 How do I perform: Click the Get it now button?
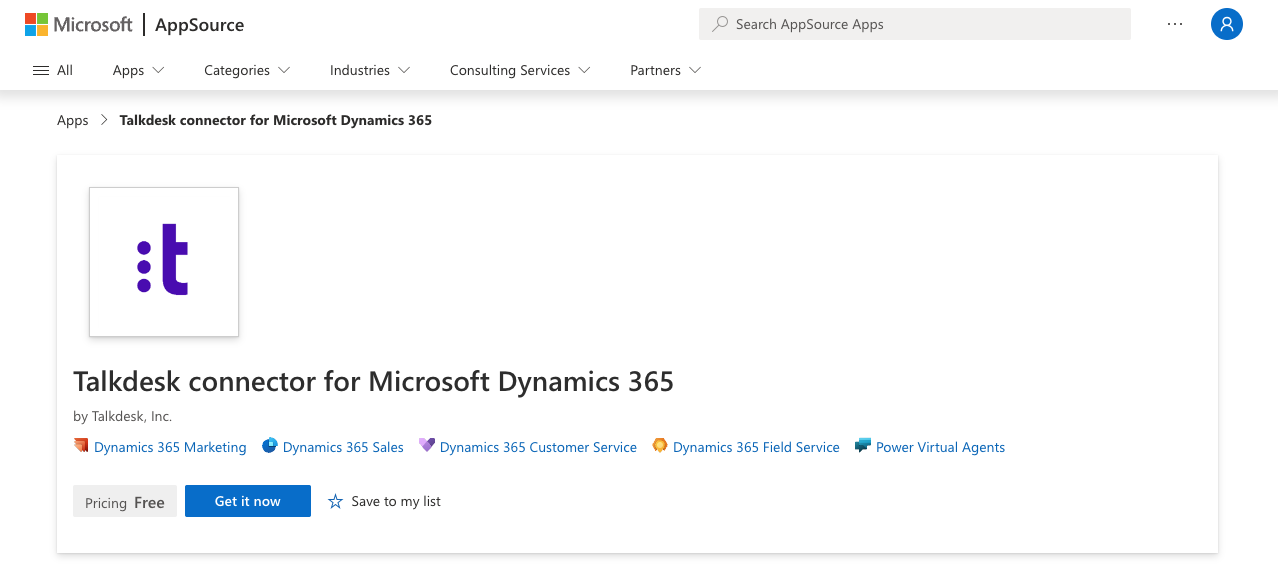pyautogui.click(x=247, y=500)
